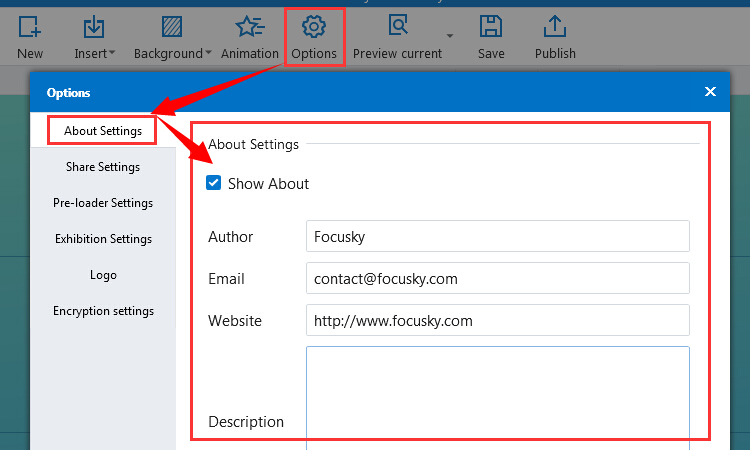Click the Description field label
Image resolution: width=750 pixels, height=450 pixels.
click(x=246, y=422)
